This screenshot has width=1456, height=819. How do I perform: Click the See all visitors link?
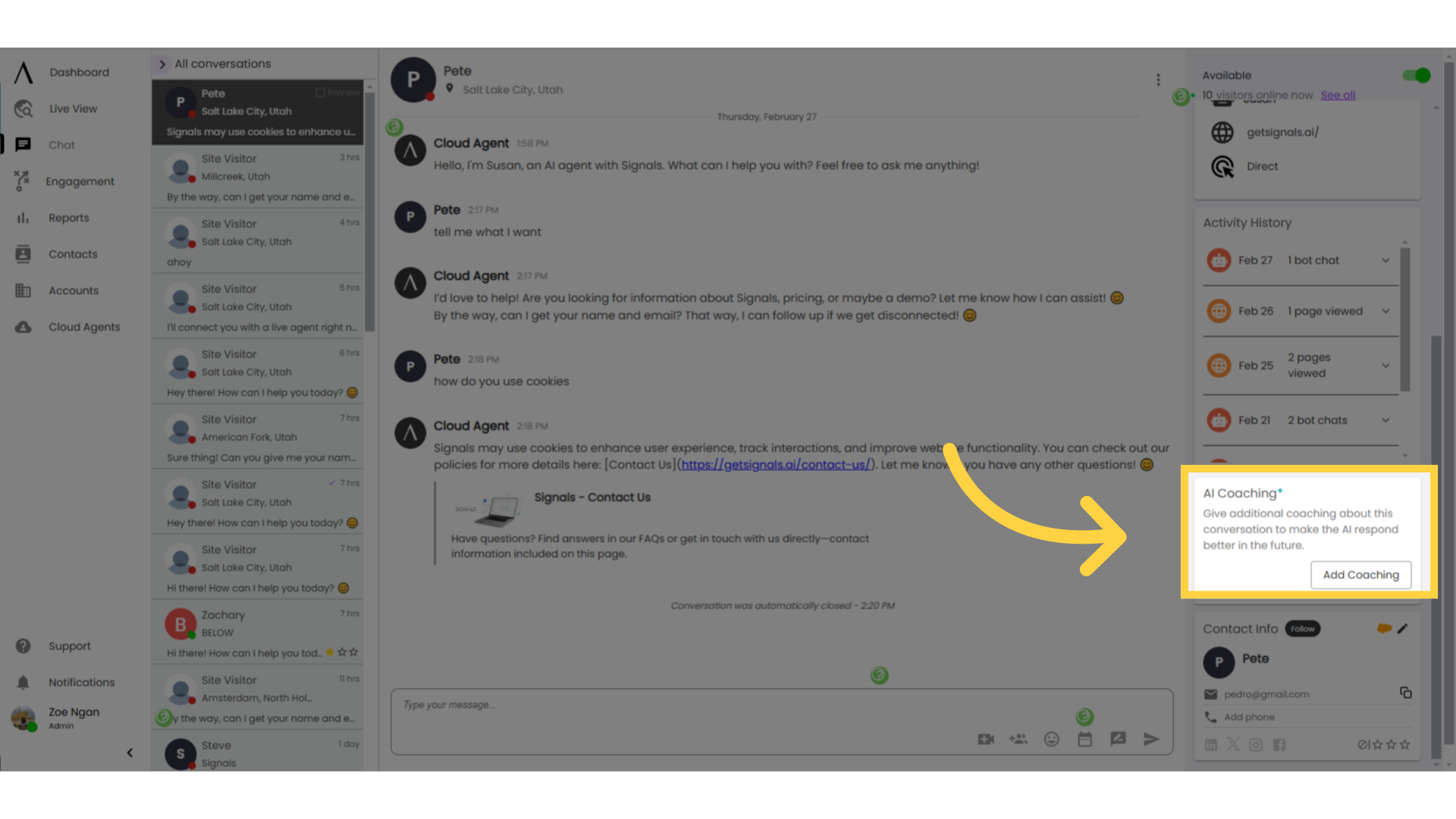(x=1338, y=95)
